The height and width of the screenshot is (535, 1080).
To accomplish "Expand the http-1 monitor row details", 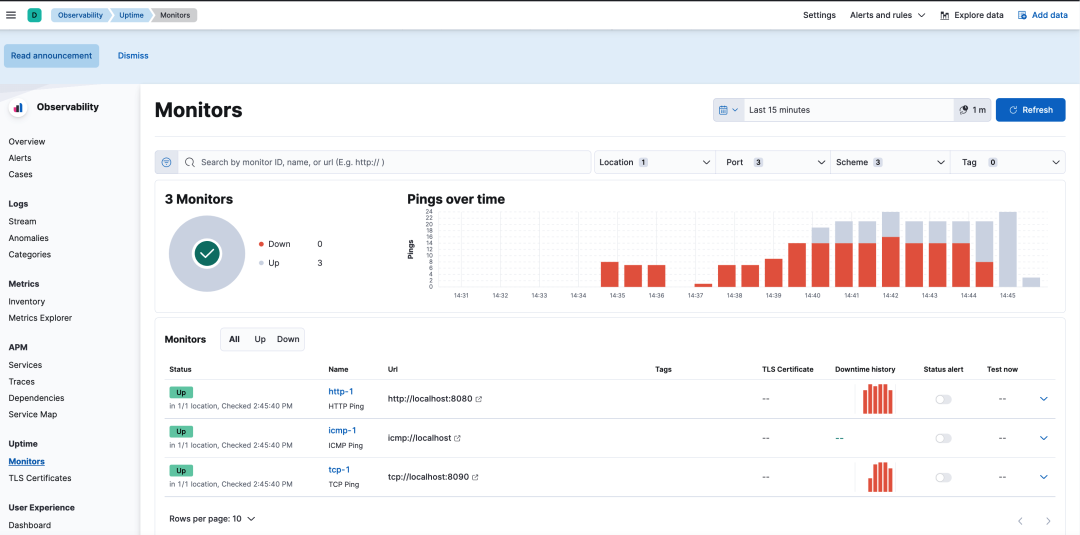I will click(1043, 399).
